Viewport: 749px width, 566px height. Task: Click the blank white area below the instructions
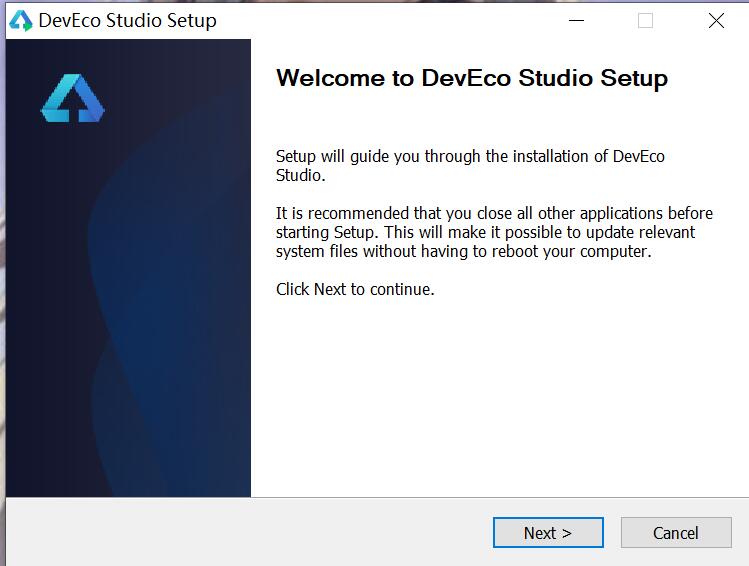(x=500, y=400)
